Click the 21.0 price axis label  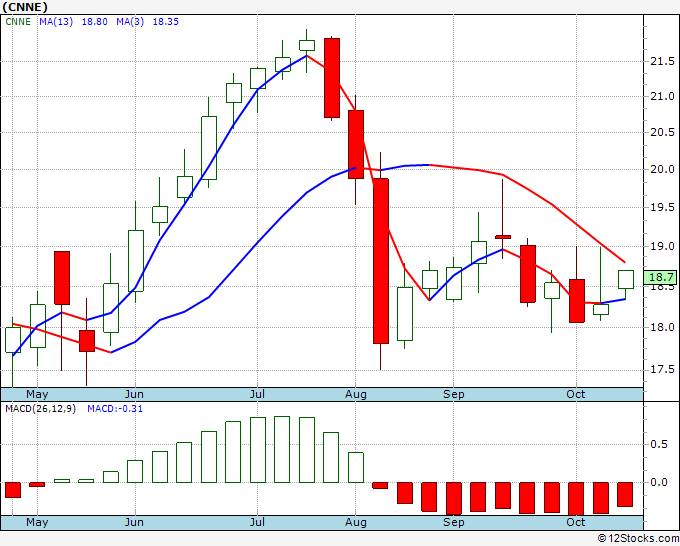tap(662, 96)
